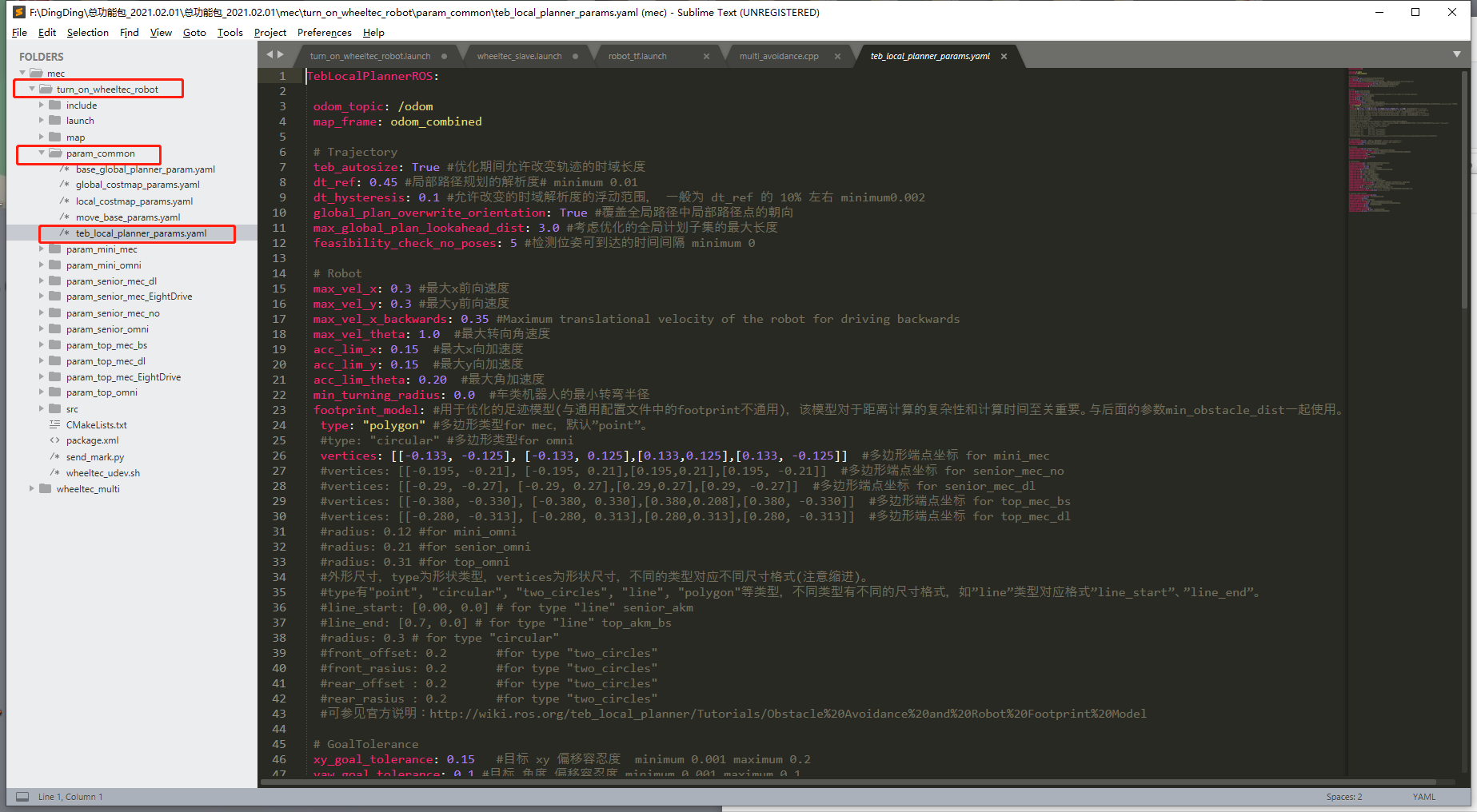Image resolution: width=1477 pixels, height=812 pixels.
Task: Go to previous tab with left arrow
Action: [x=270, y=54]
